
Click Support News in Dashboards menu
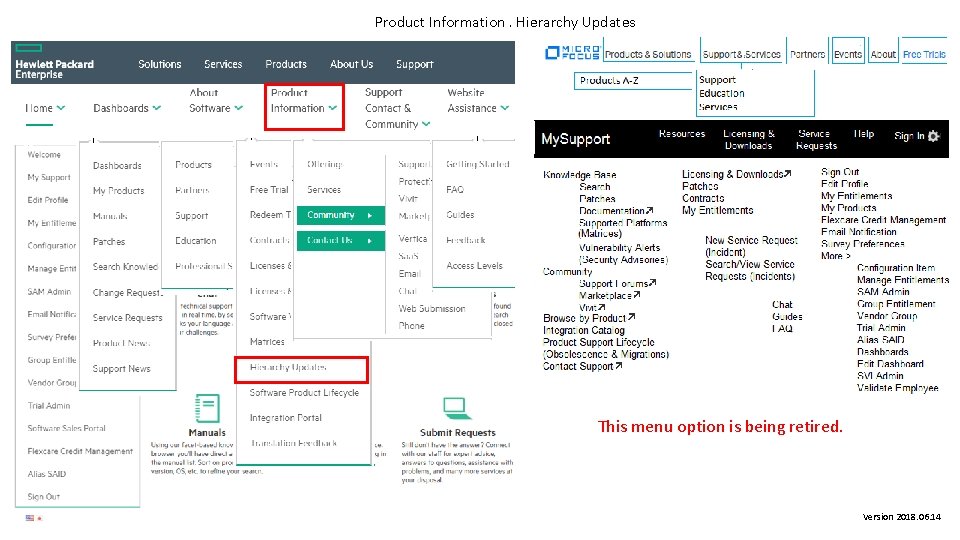121,369
